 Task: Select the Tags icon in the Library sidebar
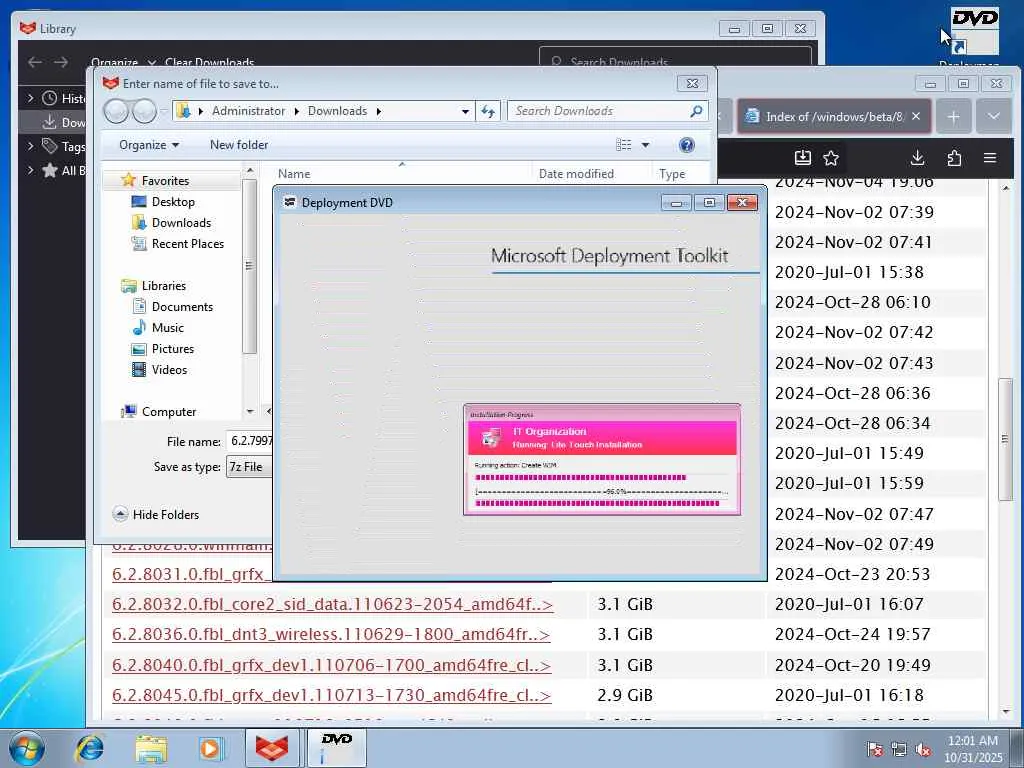point(50,146)
